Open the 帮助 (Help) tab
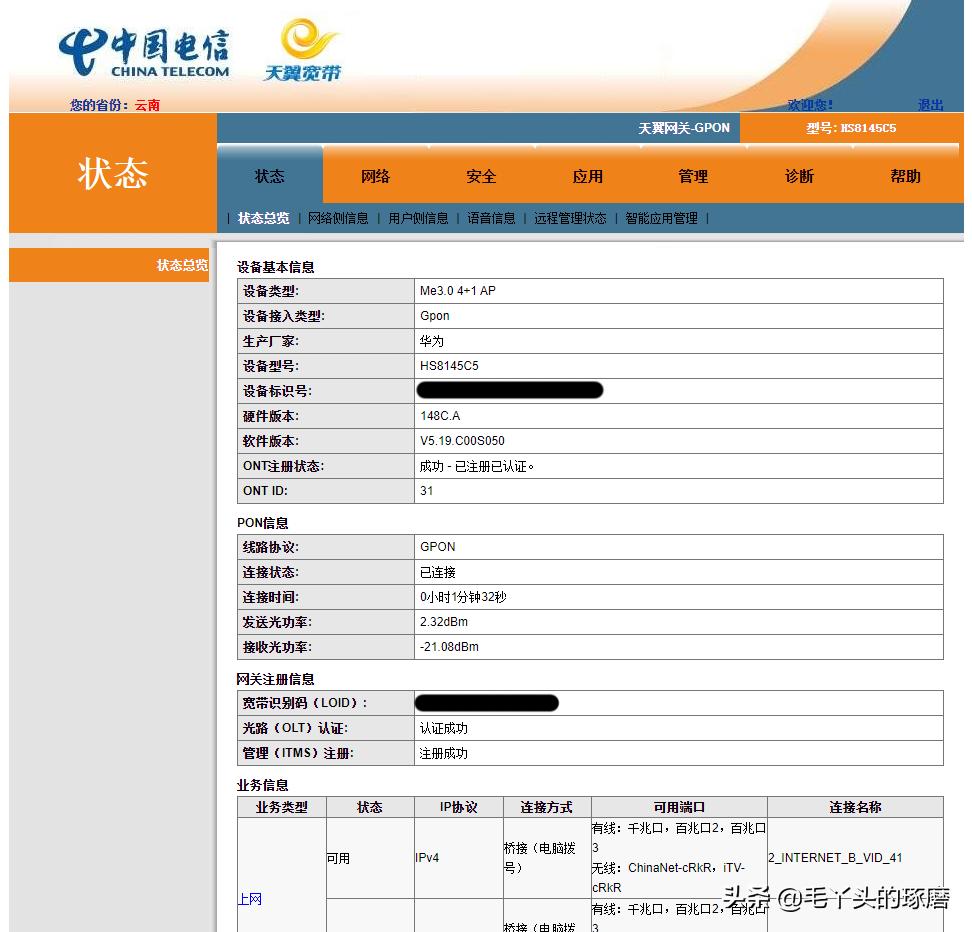Screen dimensions: 972x932 (x=905, y=176)
